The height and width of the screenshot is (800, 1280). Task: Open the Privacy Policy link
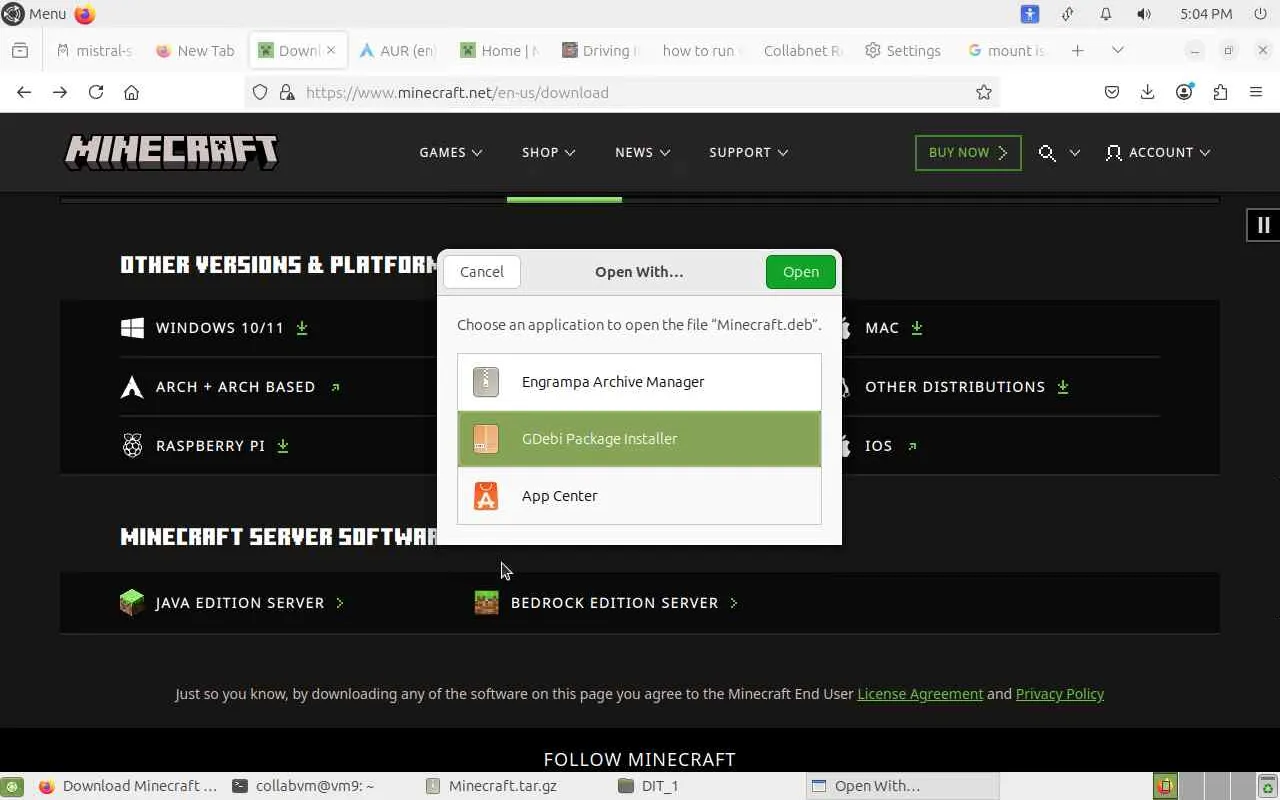pos(1060,694)
